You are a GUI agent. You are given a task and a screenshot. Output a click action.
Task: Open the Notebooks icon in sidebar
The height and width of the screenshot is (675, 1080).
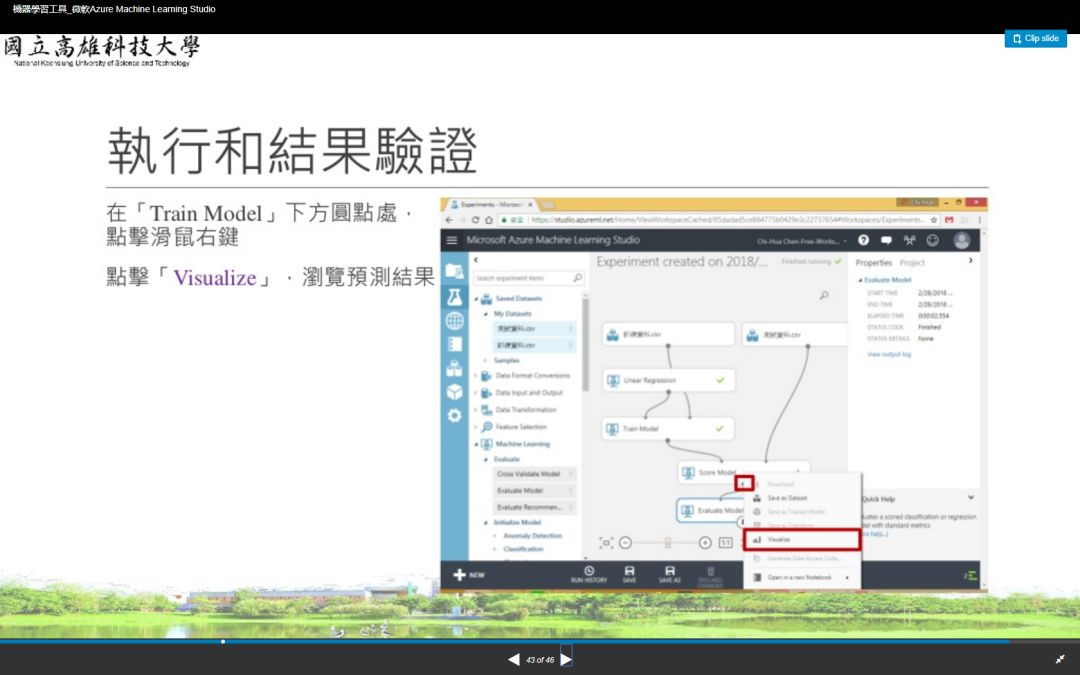(x=454, y=344)
